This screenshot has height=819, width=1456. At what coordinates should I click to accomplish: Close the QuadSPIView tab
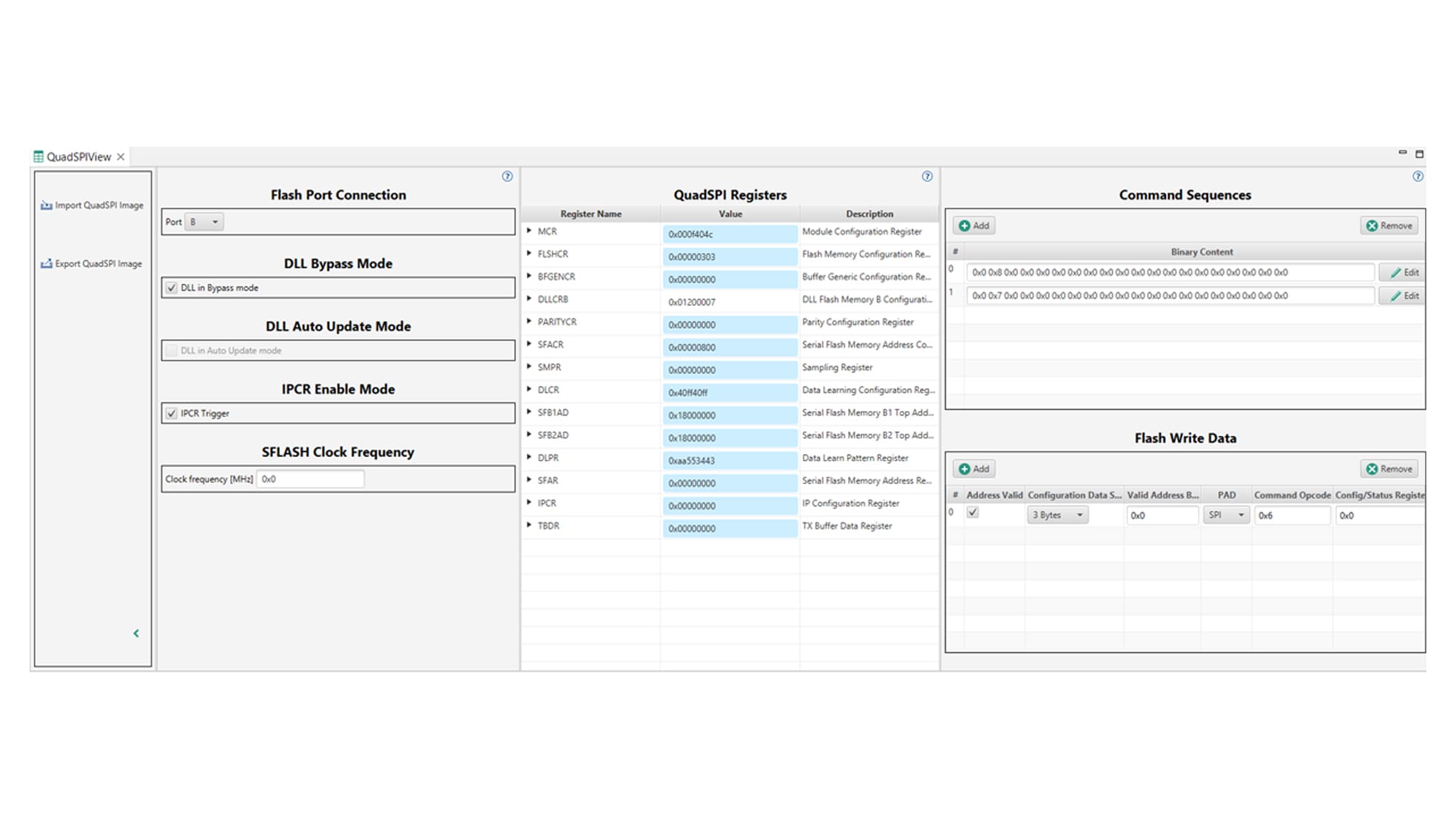121,156
